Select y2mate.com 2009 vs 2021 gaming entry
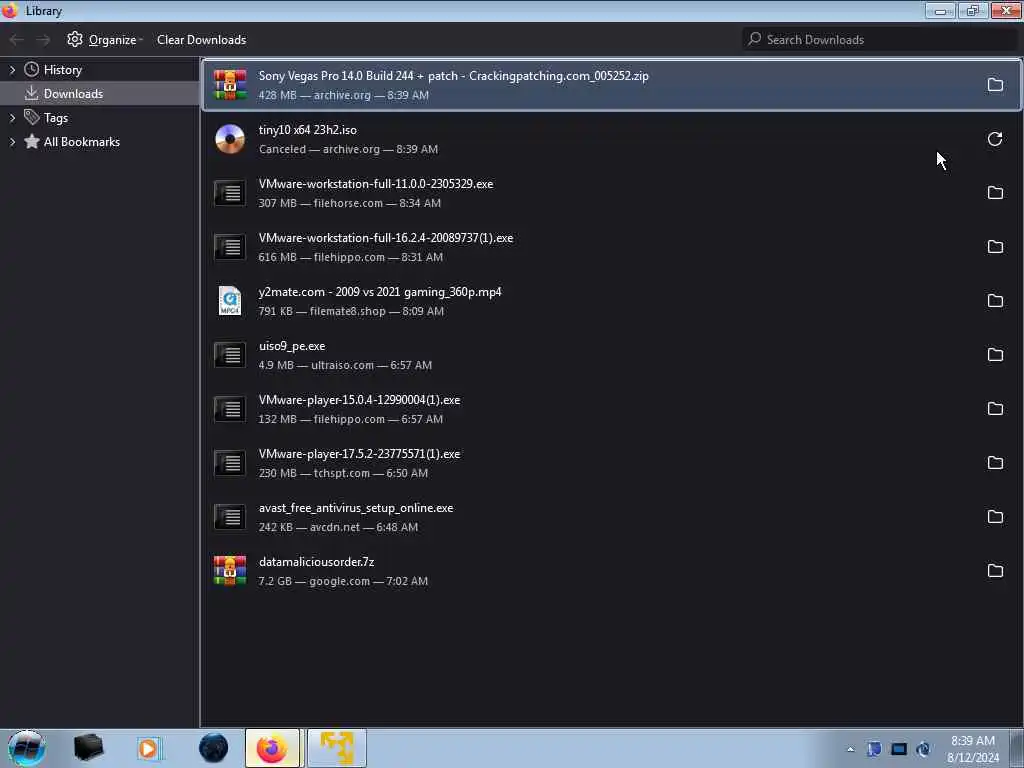 (x=611, y=301)
